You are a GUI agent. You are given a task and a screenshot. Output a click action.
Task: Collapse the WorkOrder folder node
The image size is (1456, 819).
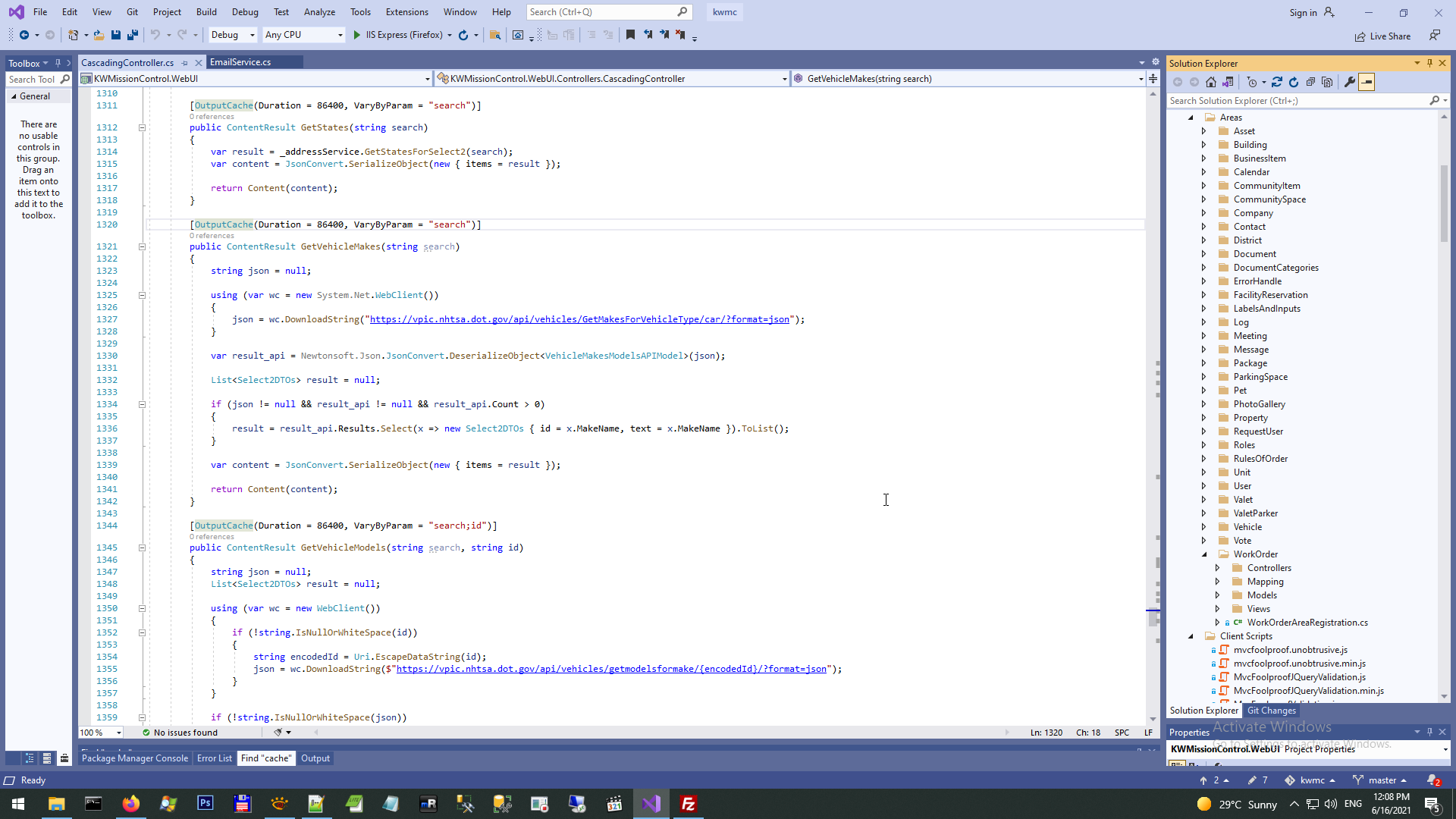[x=1203, y=554]
